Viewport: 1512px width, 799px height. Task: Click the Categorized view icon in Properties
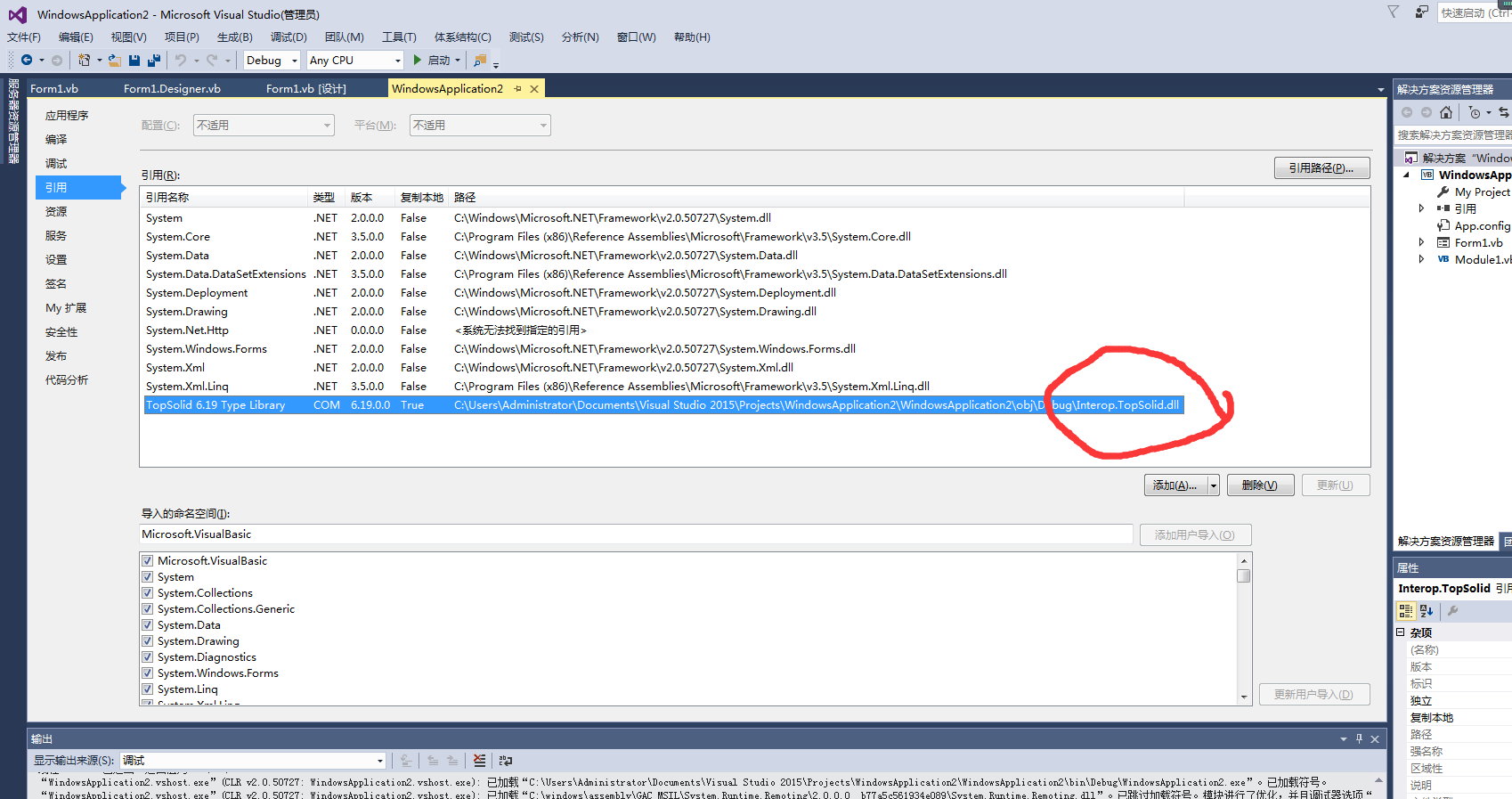coord(1406,610)
